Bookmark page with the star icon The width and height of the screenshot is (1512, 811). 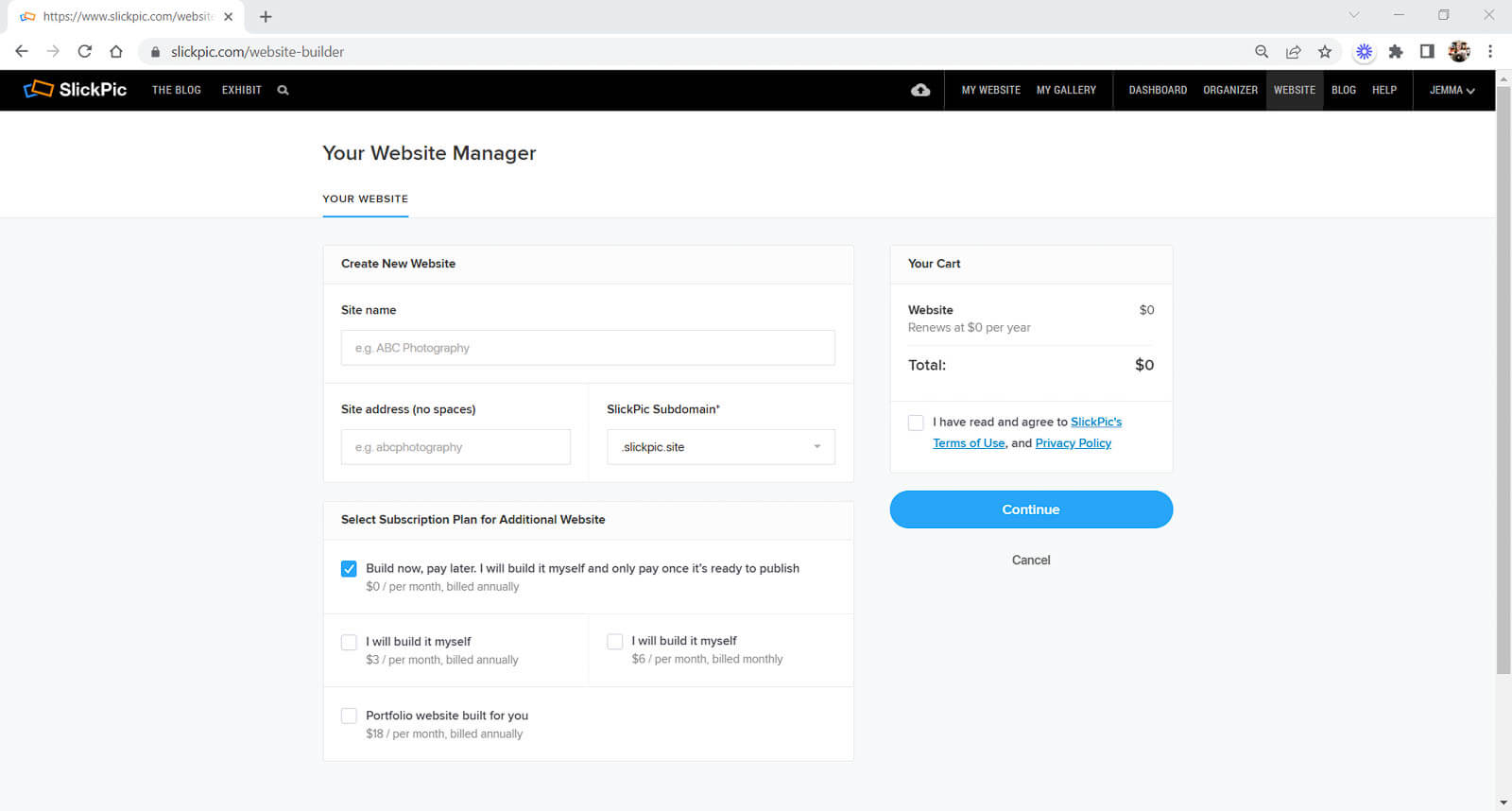tap(1325, 52)
